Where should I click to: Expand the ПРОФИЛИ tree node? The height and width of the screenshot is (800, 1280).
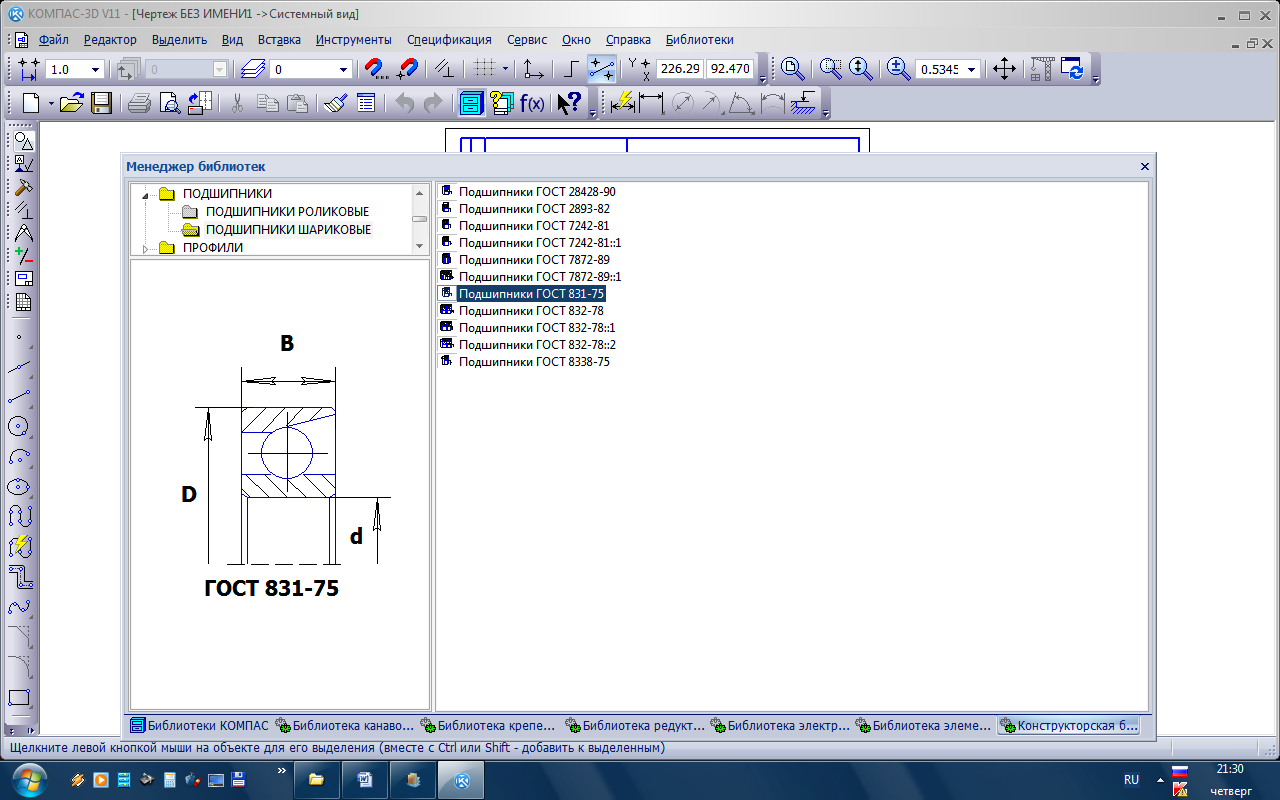point(146,248)
